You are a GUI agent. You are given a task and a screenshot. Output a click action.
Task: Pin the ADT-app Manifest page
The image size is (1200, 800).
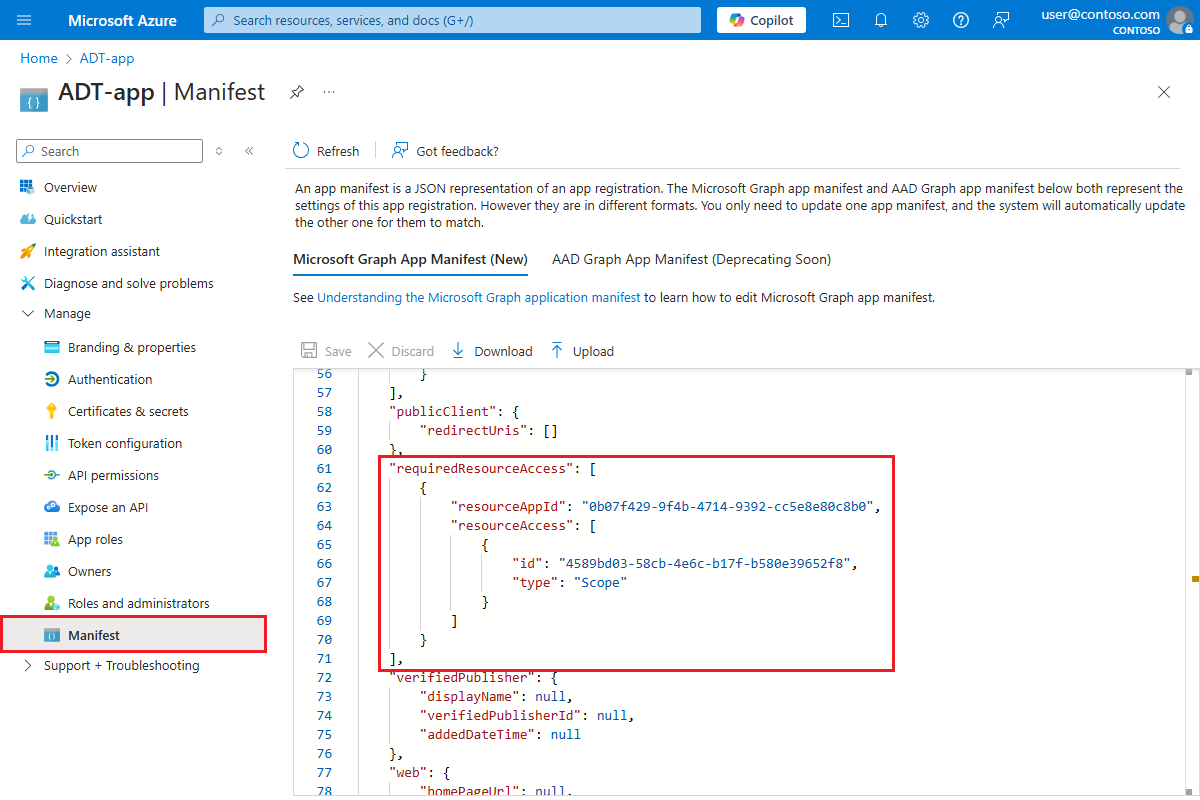(x=297, y=92)
